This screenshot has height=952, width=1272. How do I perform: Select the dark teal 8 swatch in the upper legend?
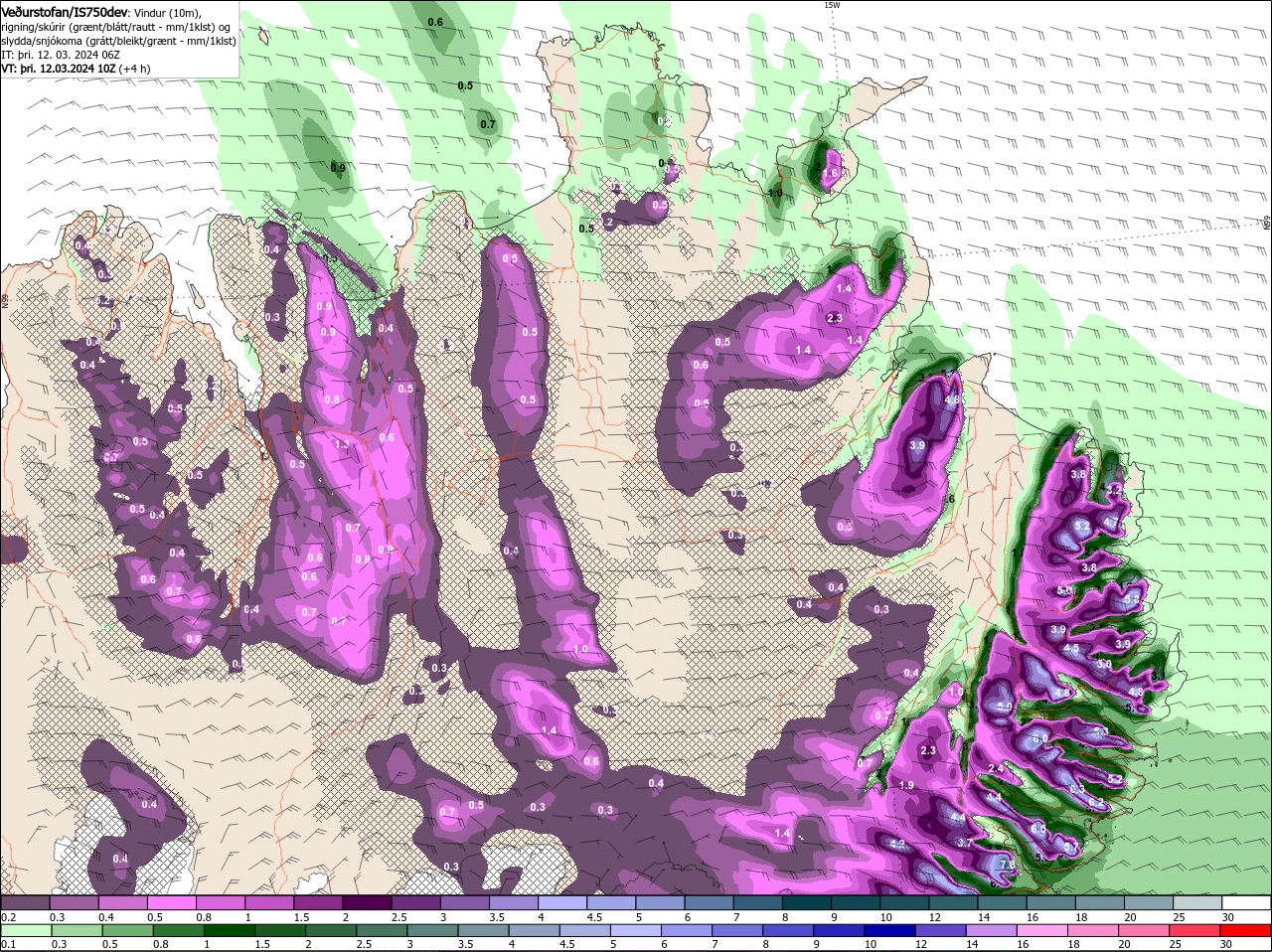(806, 902)
